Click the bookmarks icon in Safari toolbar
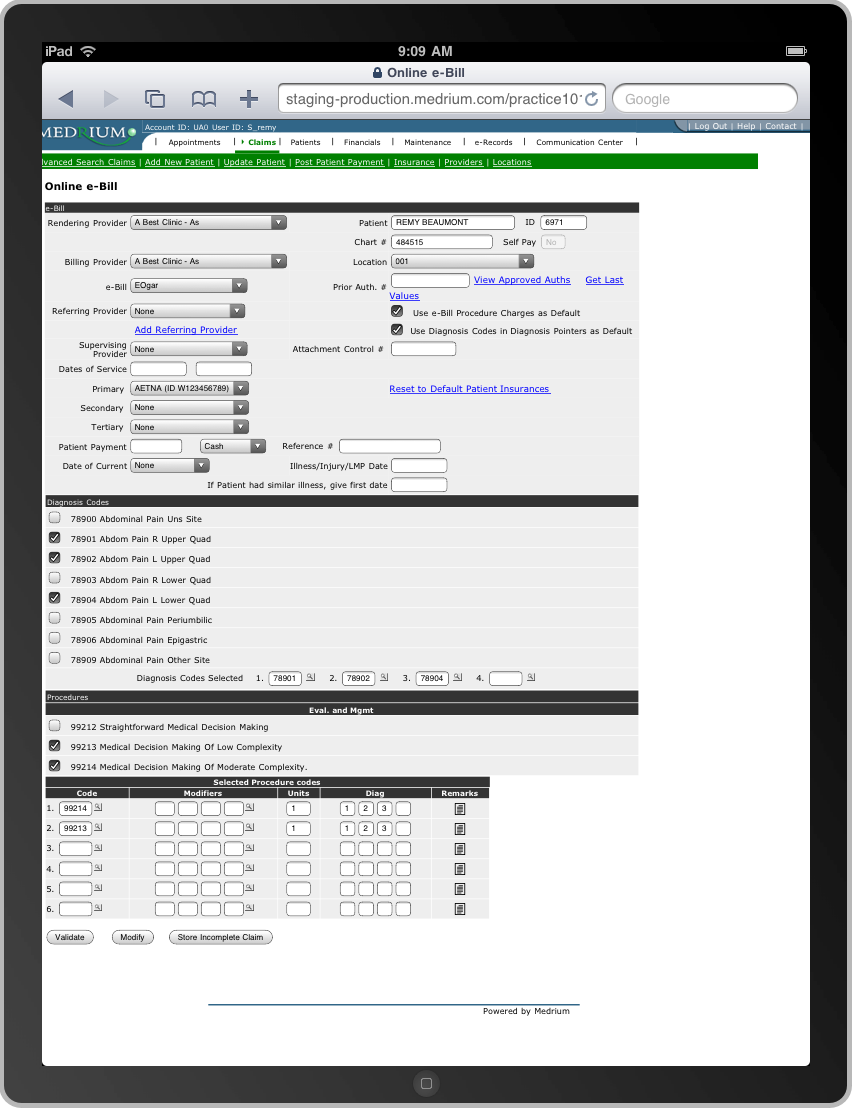Screen dimensions: 852x1108 coord(203,98)
